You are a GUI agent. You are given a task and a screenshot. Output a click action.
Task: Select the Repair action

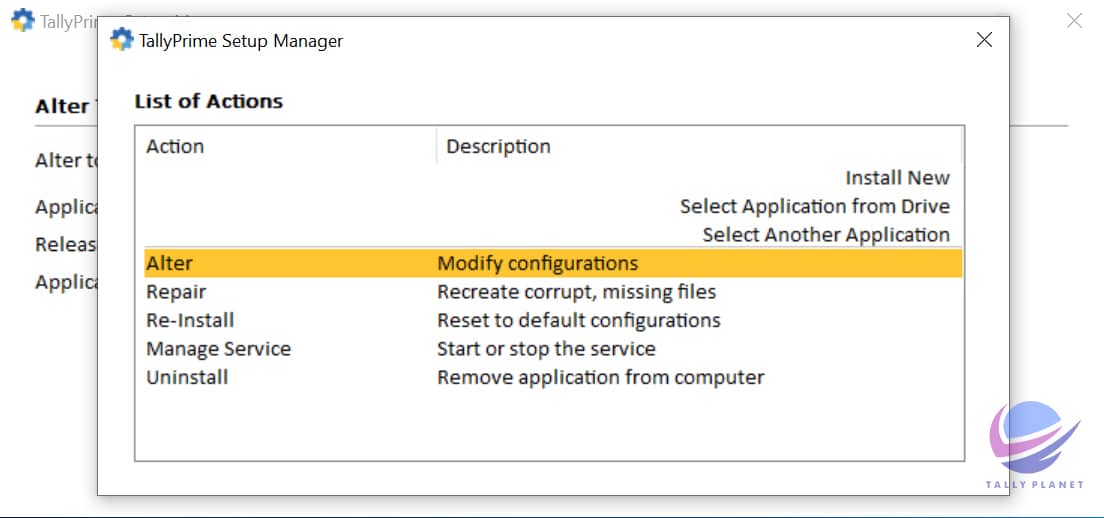(176, 292)
